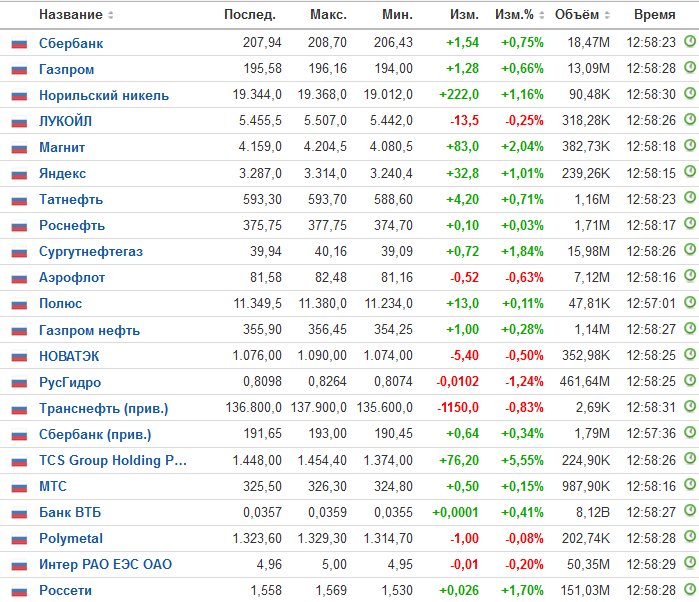
Task: Click the clock icon in Интер РАО row
Action: pyautogui.click(x=690, y=562)
